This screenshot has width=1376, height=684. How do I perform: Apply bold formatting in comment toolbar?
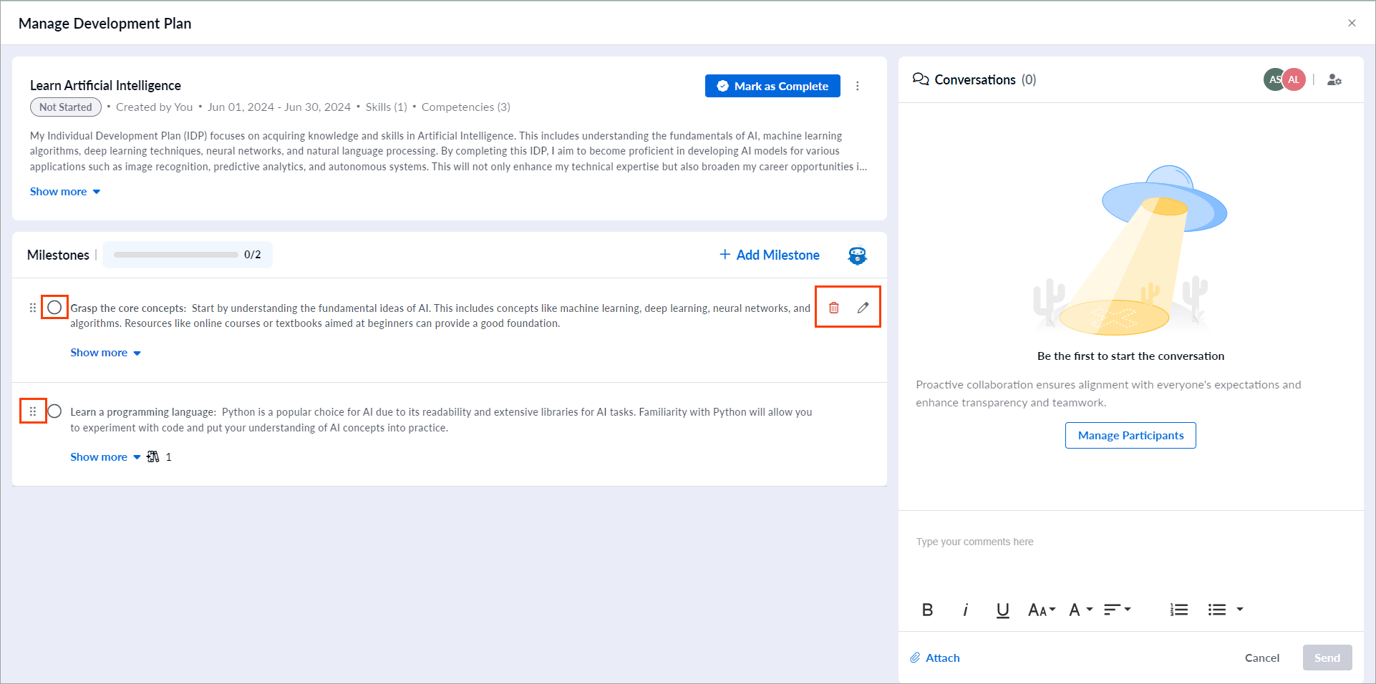tap(927, 609)
